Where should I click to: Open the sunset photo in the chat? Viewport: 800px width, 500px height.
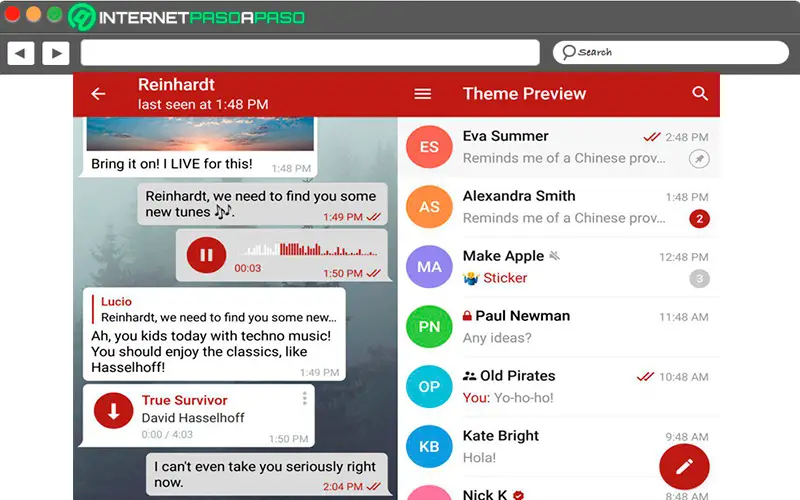pyautogui.click(x=200, y=134)
